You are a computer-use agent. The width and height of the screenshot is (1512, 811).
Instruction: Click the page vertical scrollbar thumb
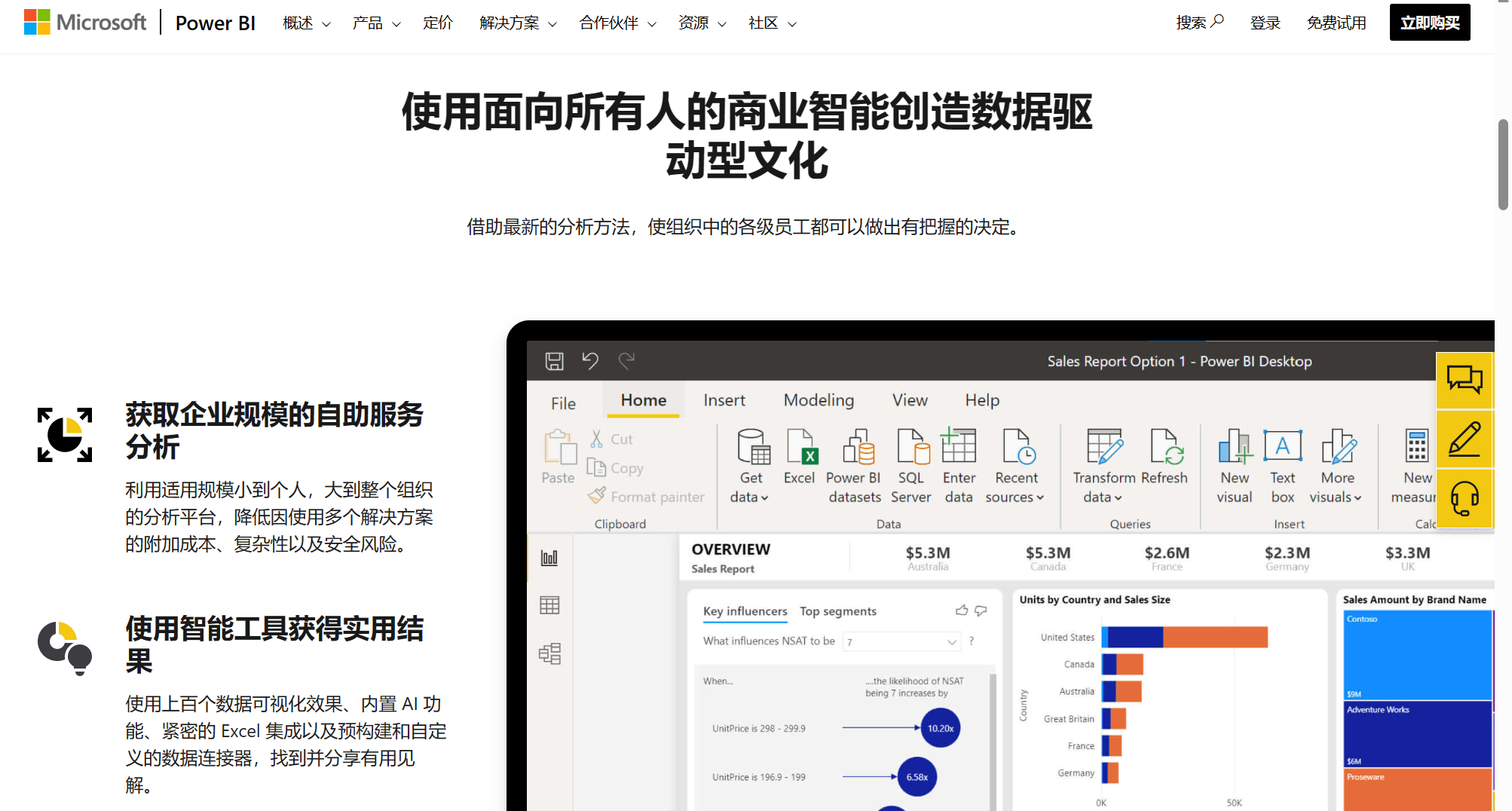(1503, 164)
